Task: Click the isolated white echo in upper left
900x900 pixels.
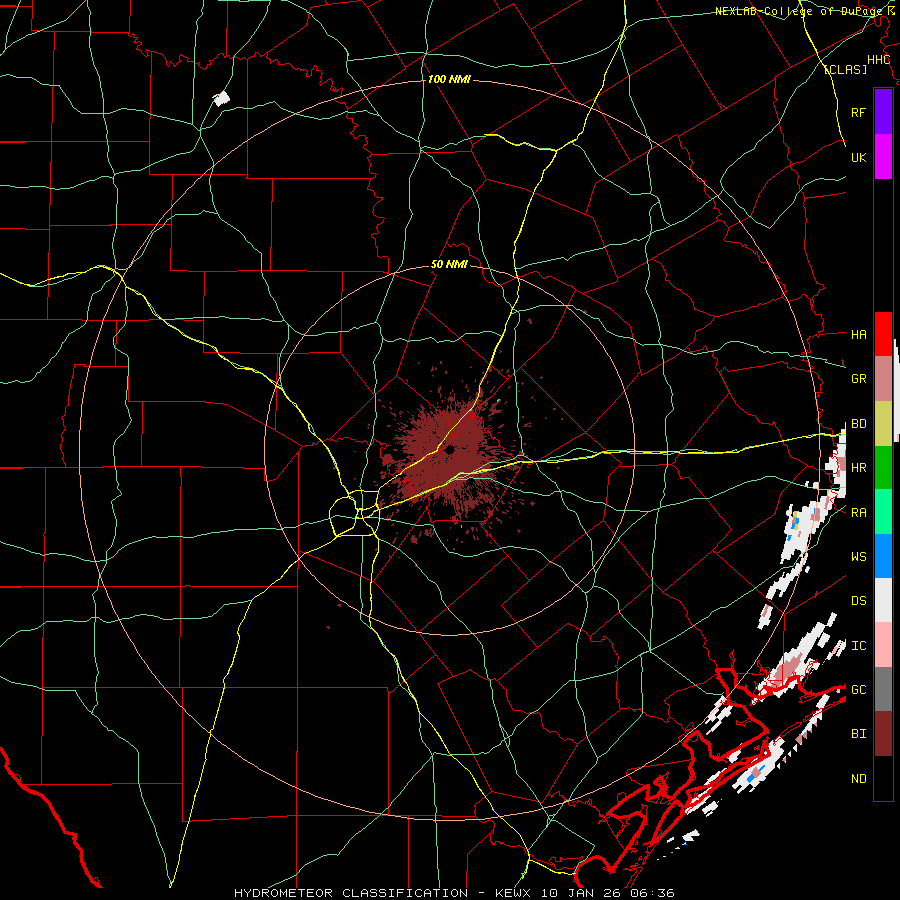Action: tap(221, 98)
